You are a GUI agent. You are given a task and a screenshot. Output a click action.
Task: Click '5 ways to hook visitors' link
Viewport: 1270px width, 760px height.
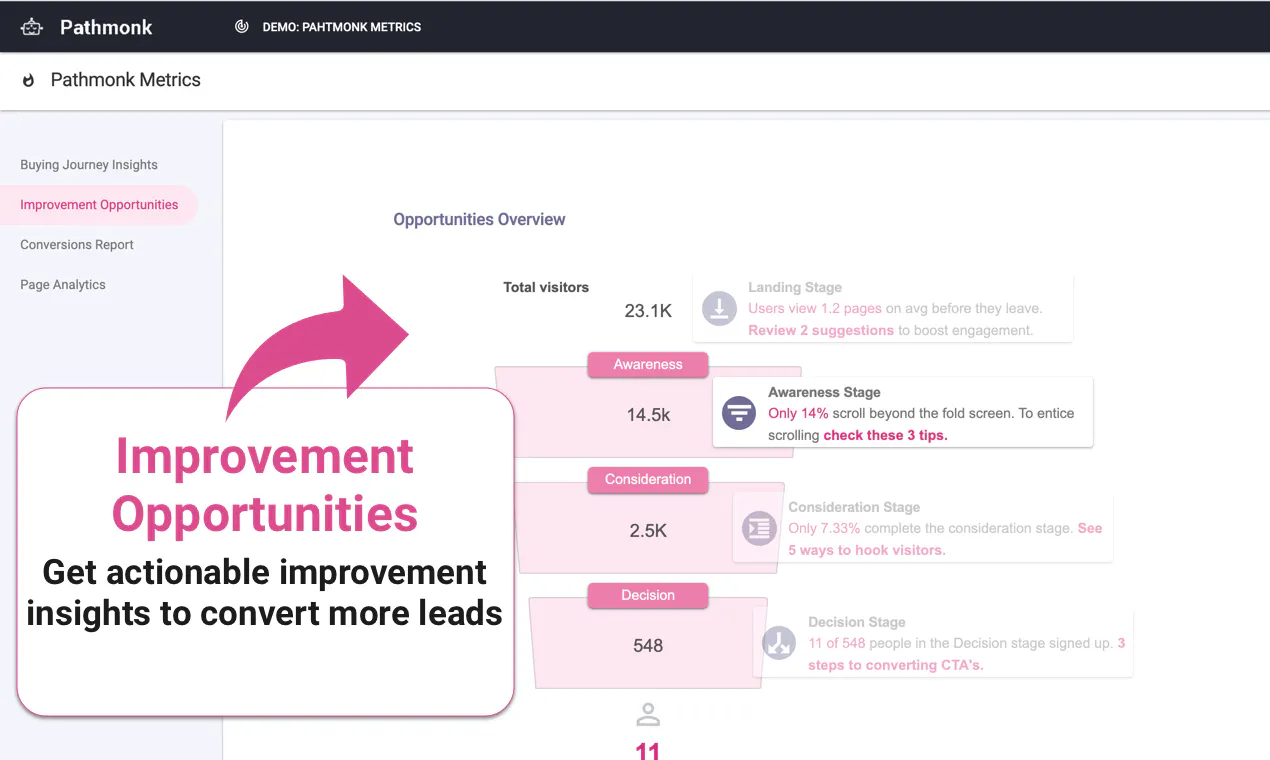866,550
